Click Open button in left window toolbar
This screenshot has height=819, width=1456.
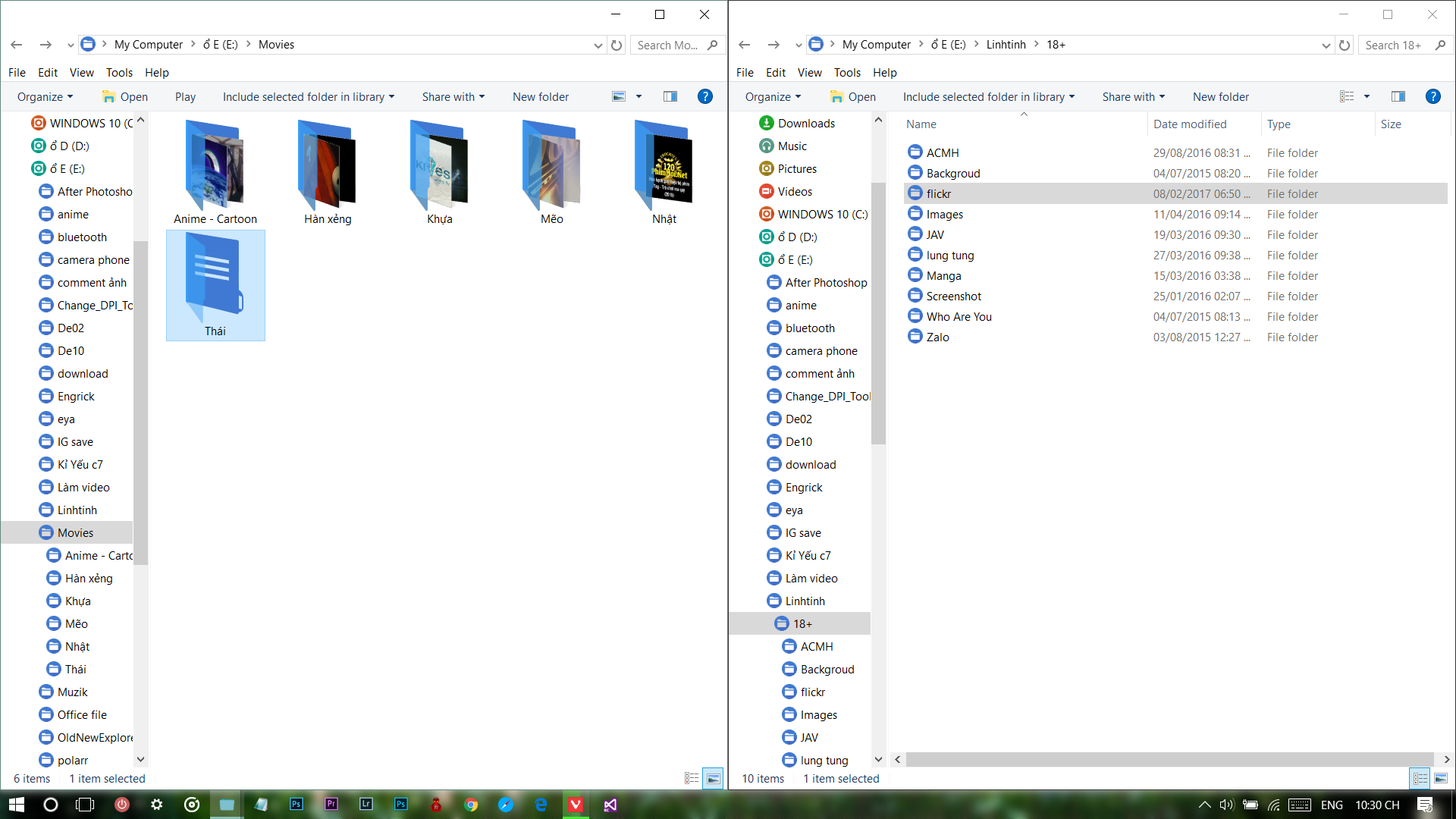click(x=125, y=96)
